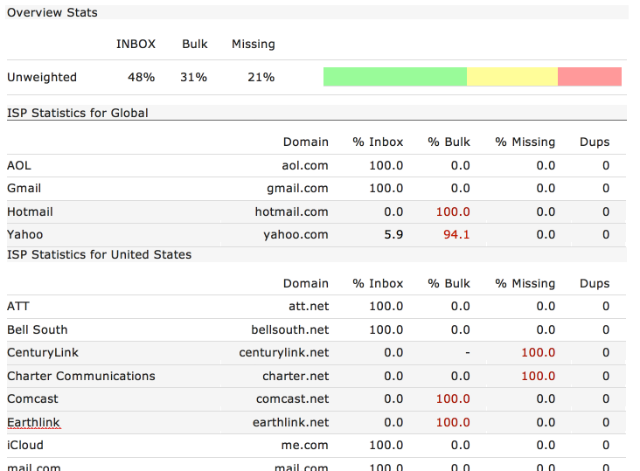The height and width of the screenshot is (471, 640).
Task: Click the CenturyLink row label
Action: tap(43, 353)
